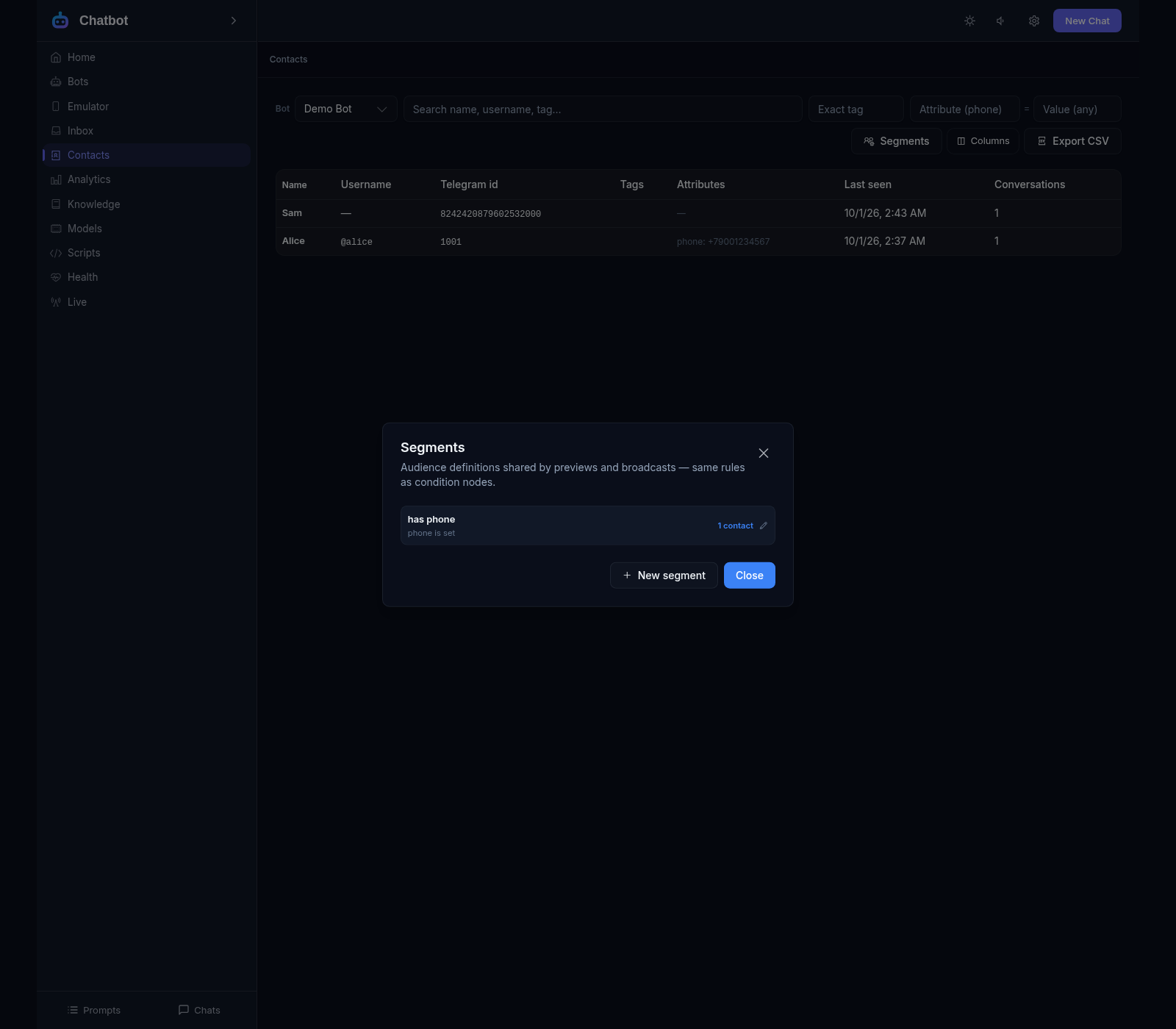Click the Conversations column header
1176x1029 pixels.
tap(1030, 184)
